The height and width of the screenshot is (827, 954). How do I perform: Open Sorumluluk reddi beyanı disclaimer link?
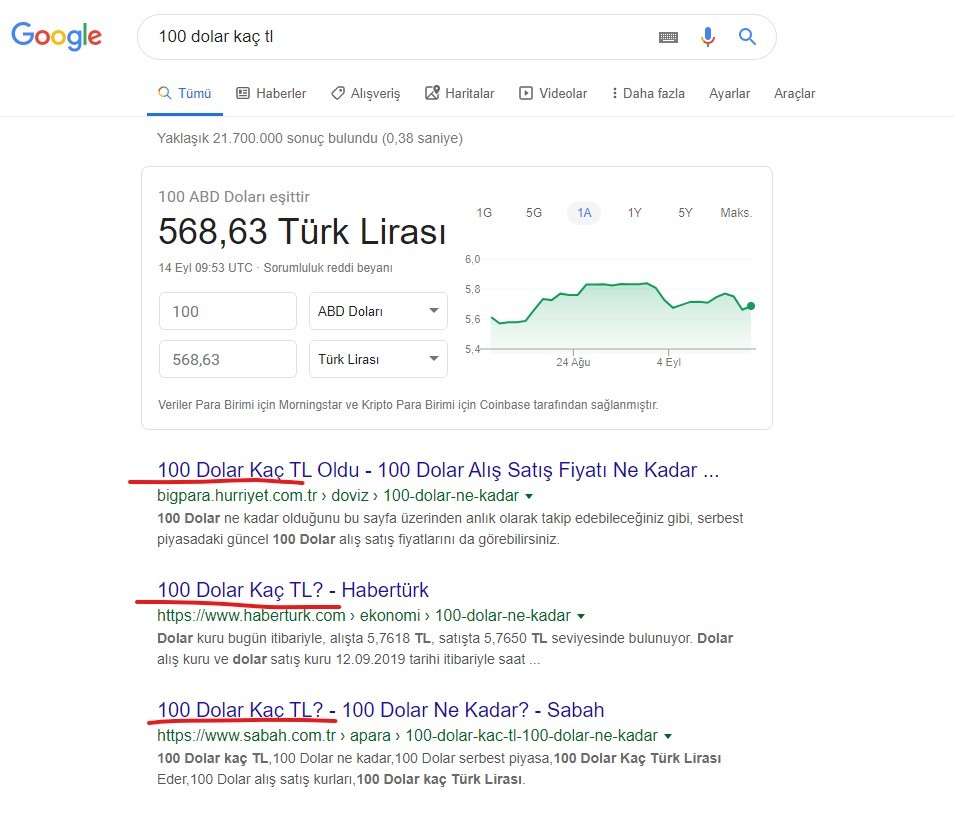[328, 268]
